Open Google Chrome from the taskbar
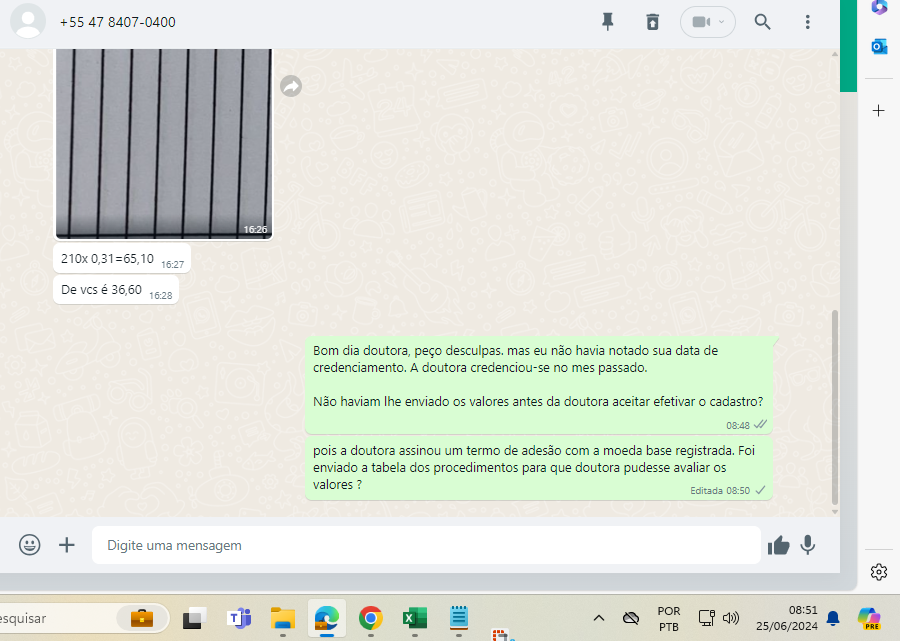This screenshot has height=641, width=900. (x=371, y=618)
